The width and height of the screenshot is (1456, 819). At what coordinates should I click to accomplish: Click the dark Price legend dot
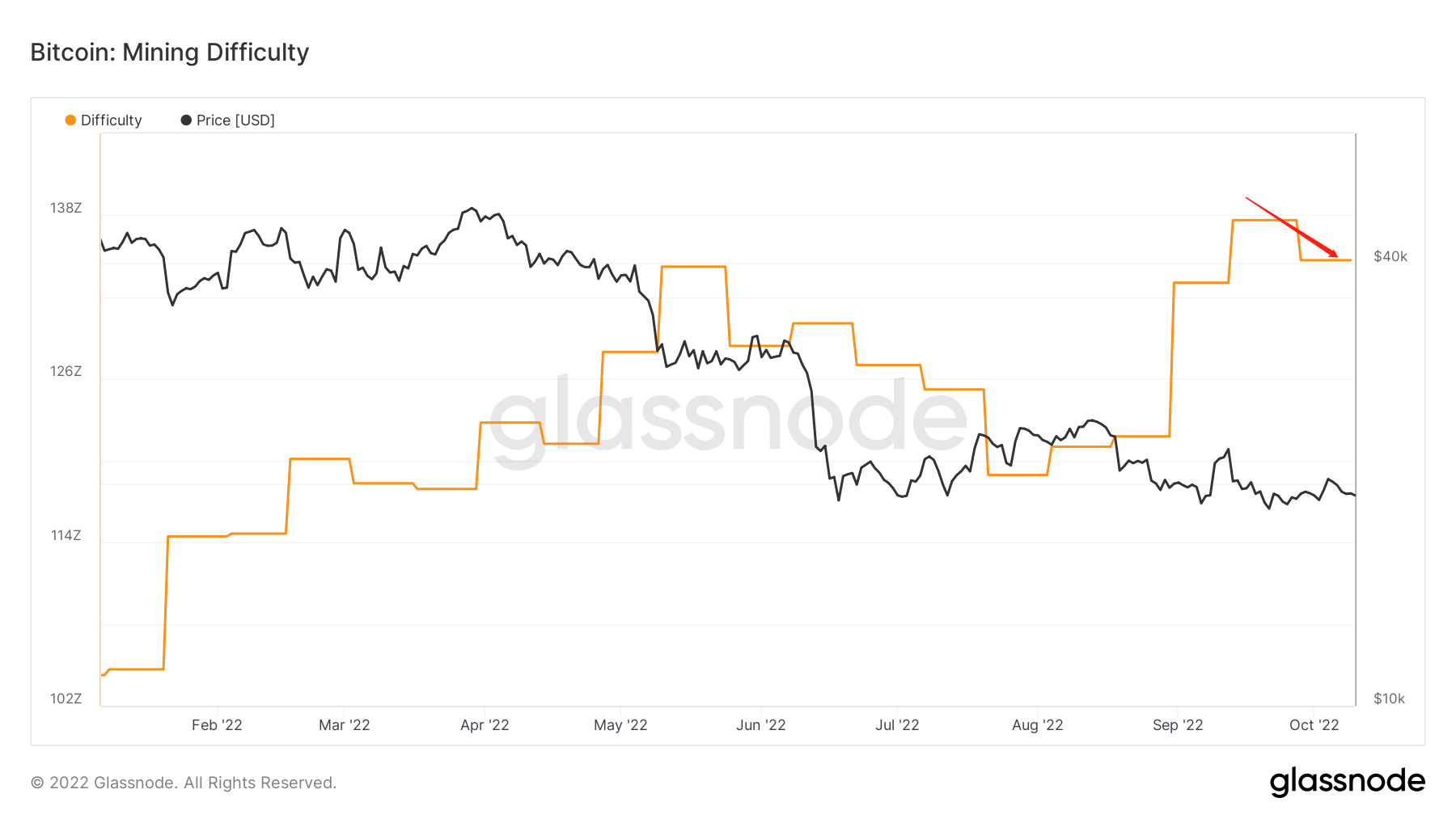coord(186,120)
